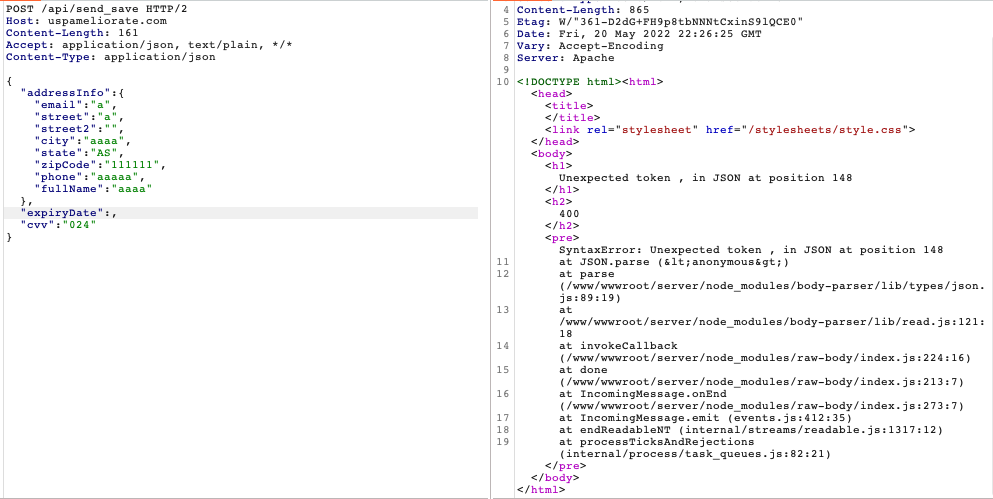Select the "city":"aaaa" line
Viewport: 993px width, 499px height.
83,141
